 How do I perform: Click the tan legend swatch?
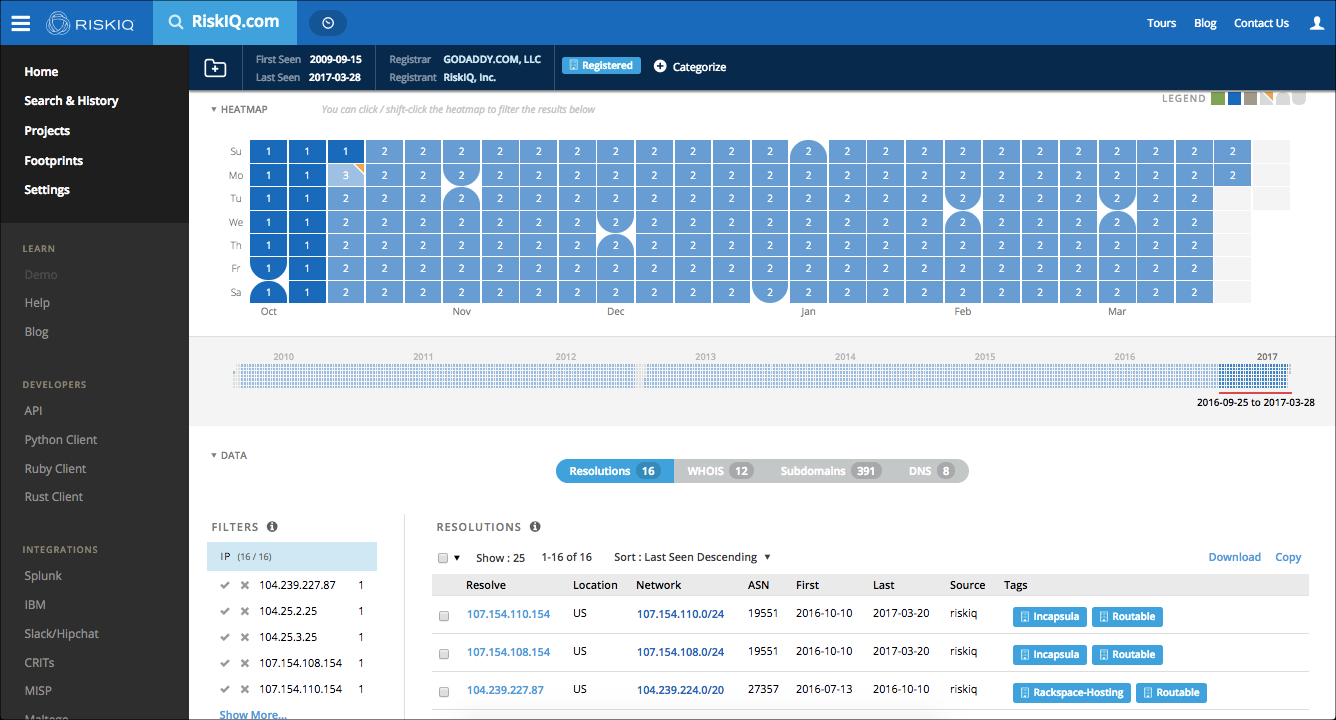tap(1250, 98)
